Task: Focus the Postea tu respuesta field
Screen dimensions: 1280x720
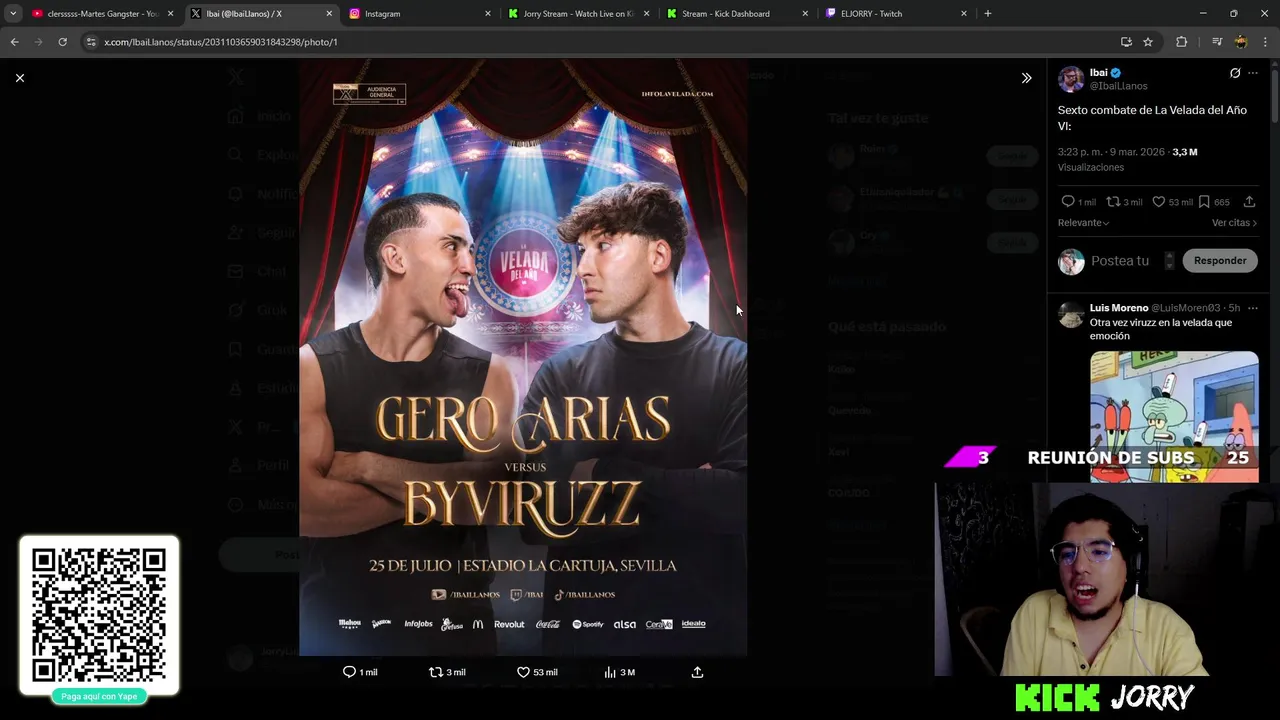Action: (x=1120, y=261)
